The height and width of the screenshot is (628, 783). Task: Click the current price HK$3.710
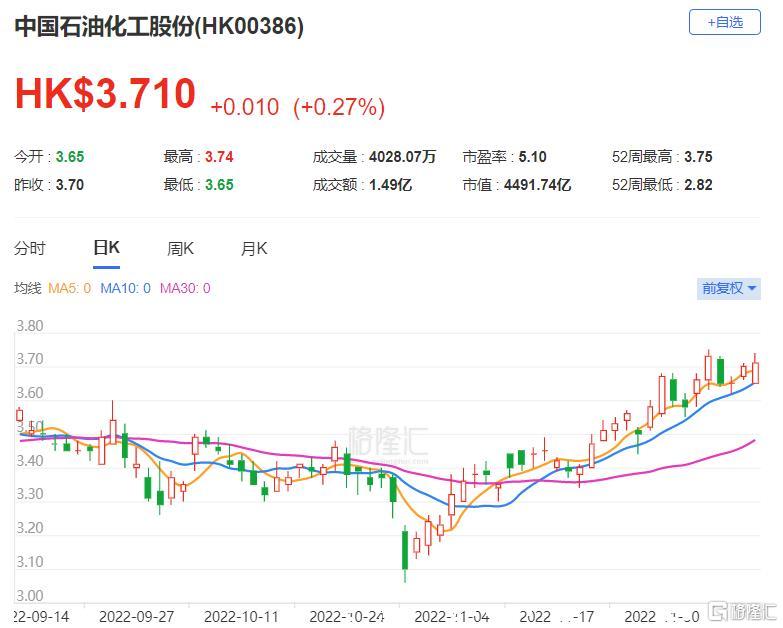(105, 93)
